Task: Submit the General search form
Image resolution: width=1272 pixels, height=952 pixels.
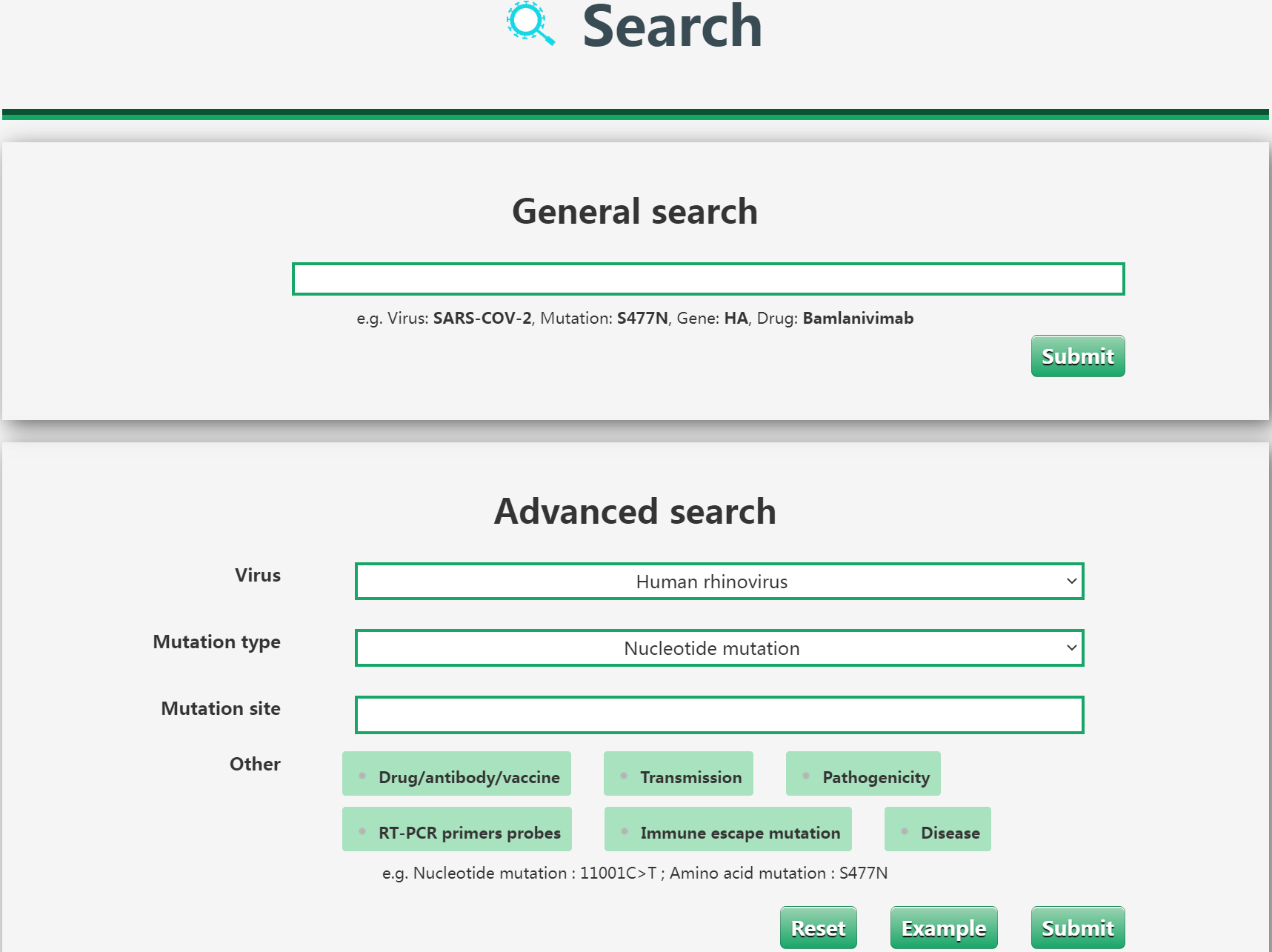Action: click(x=1077, y=356)
